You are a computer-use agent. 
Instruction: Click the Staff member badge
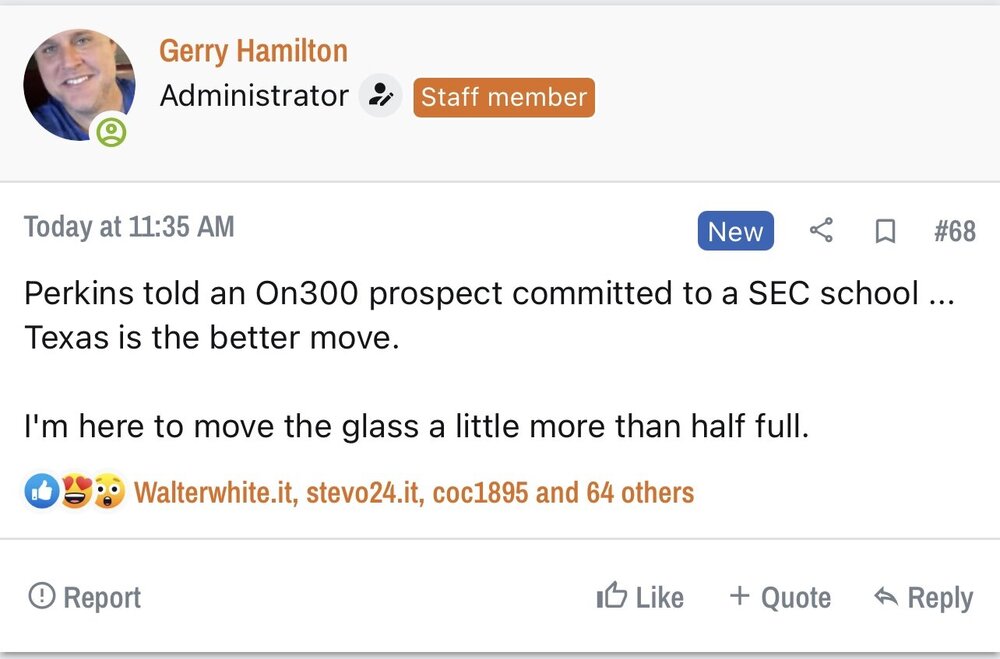coord(504,97)
